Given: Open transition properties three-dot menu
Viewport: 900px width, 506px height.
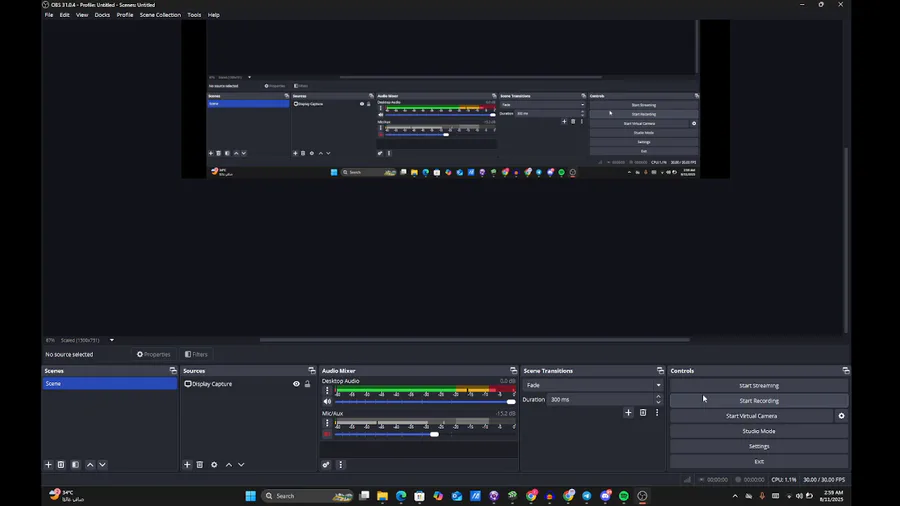Looking at the screenshot, I should coord(657,412).
